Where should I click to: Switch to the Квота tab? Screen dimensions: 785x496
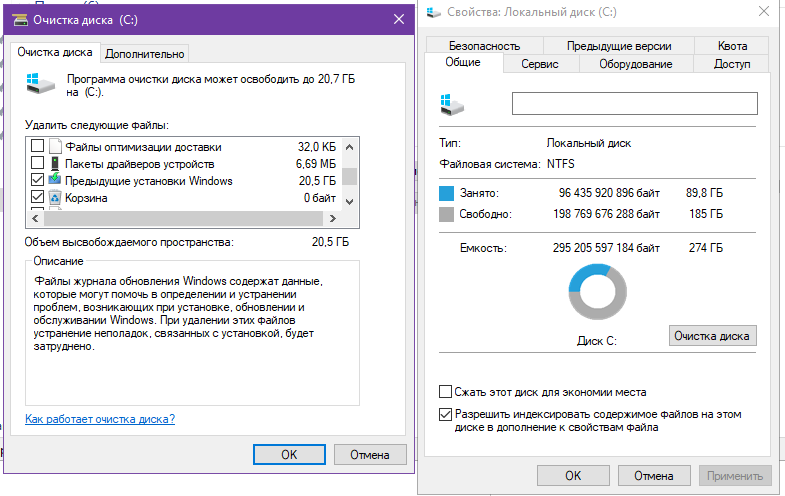point(732,46)
